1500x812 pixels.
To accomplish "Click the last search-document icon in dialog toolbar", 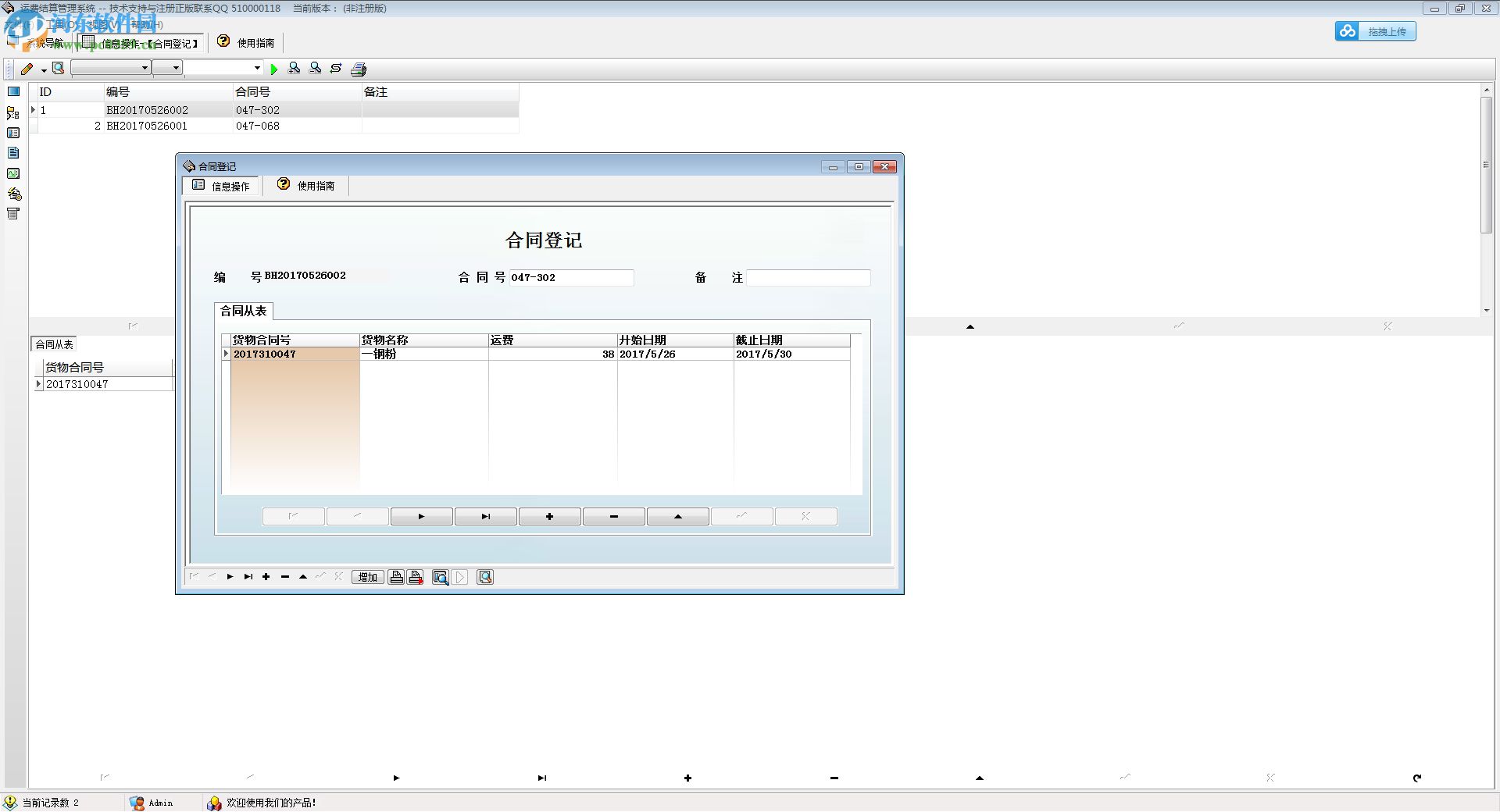I will (x=485, y=577).
